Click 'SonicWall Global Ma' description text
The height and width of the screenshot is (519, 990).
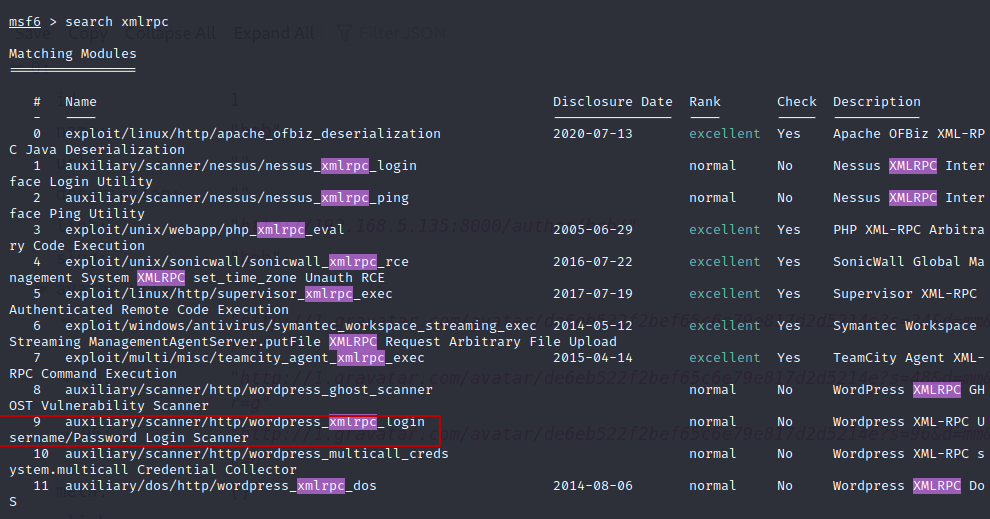(909, 261)
